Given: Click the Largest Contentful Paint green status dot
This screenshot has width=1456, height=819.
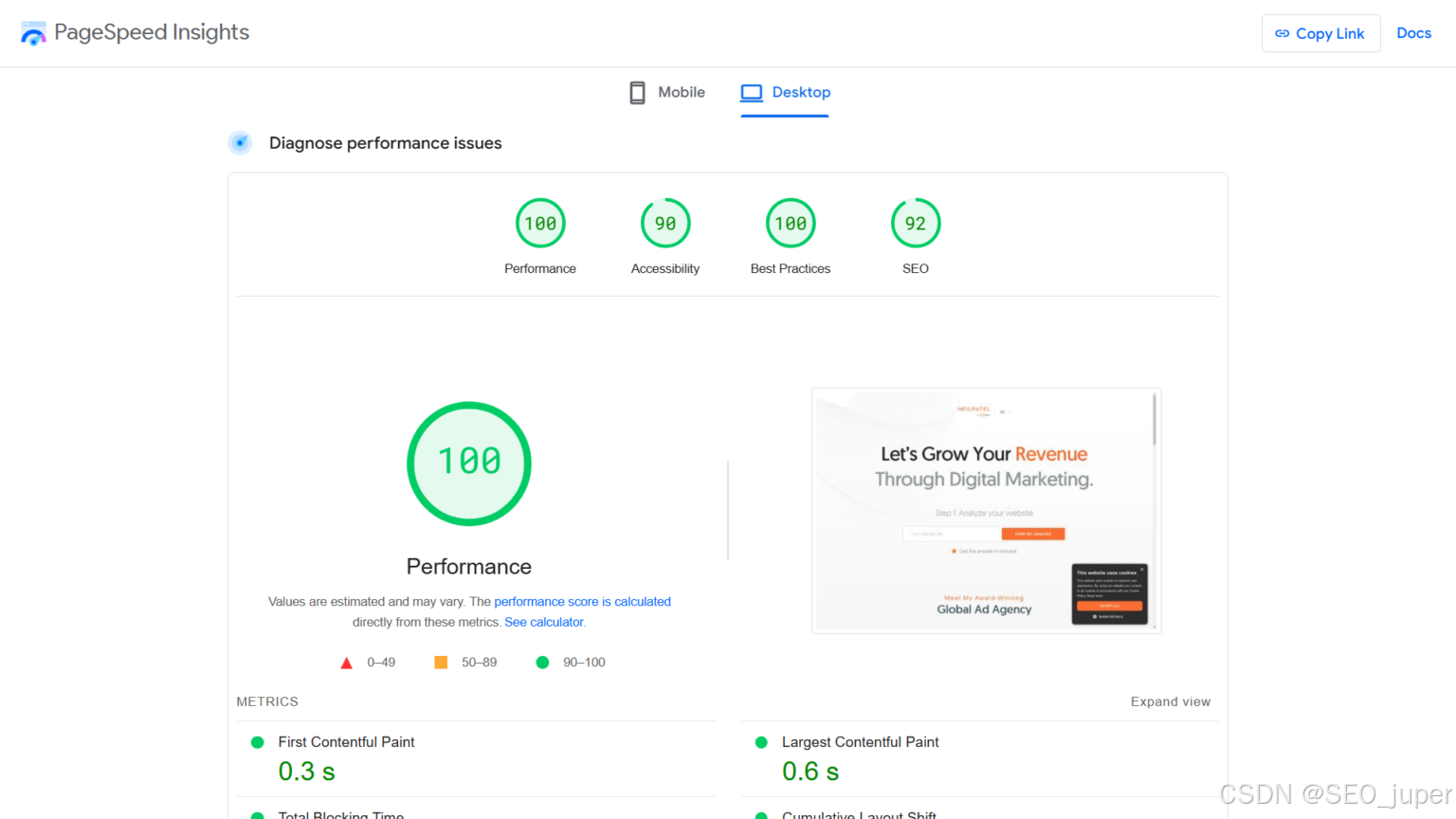Looking at the screenshot, I should click(761, 742).
